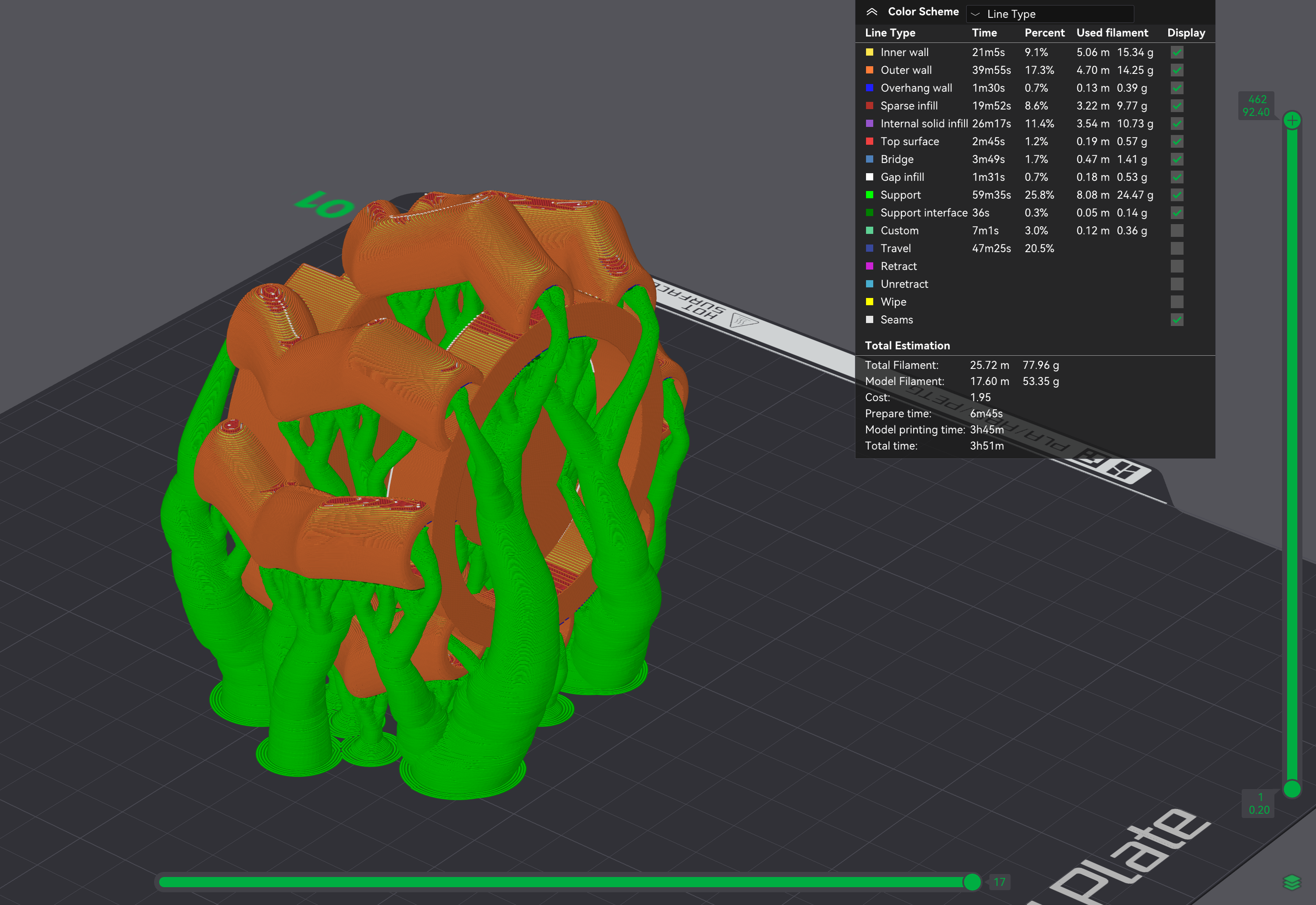
Task: Click the Used filament column header
Action: 1112,33
